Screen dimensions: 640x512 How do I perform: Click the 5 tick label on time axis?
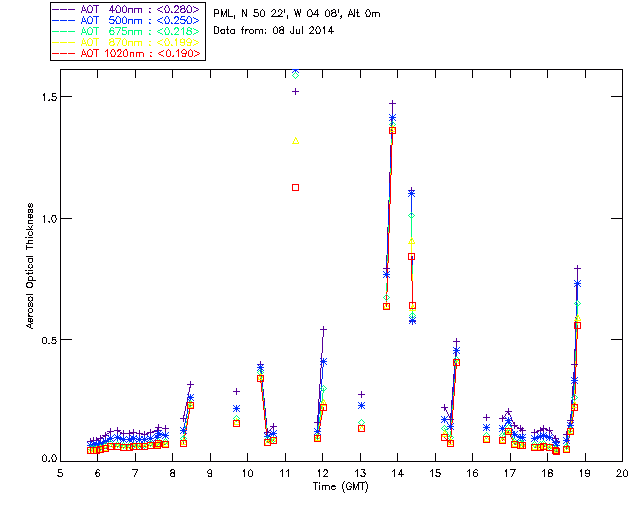(x=60, y=474)
